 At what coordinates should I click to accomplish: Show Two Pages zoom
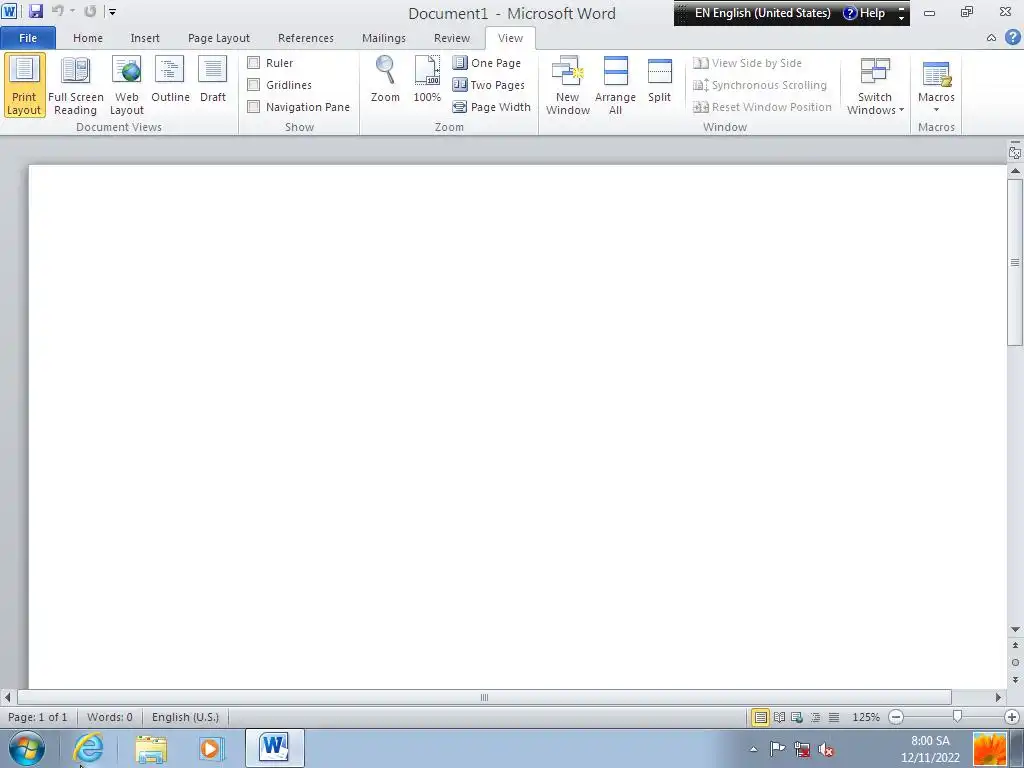(x=488, y=85)
